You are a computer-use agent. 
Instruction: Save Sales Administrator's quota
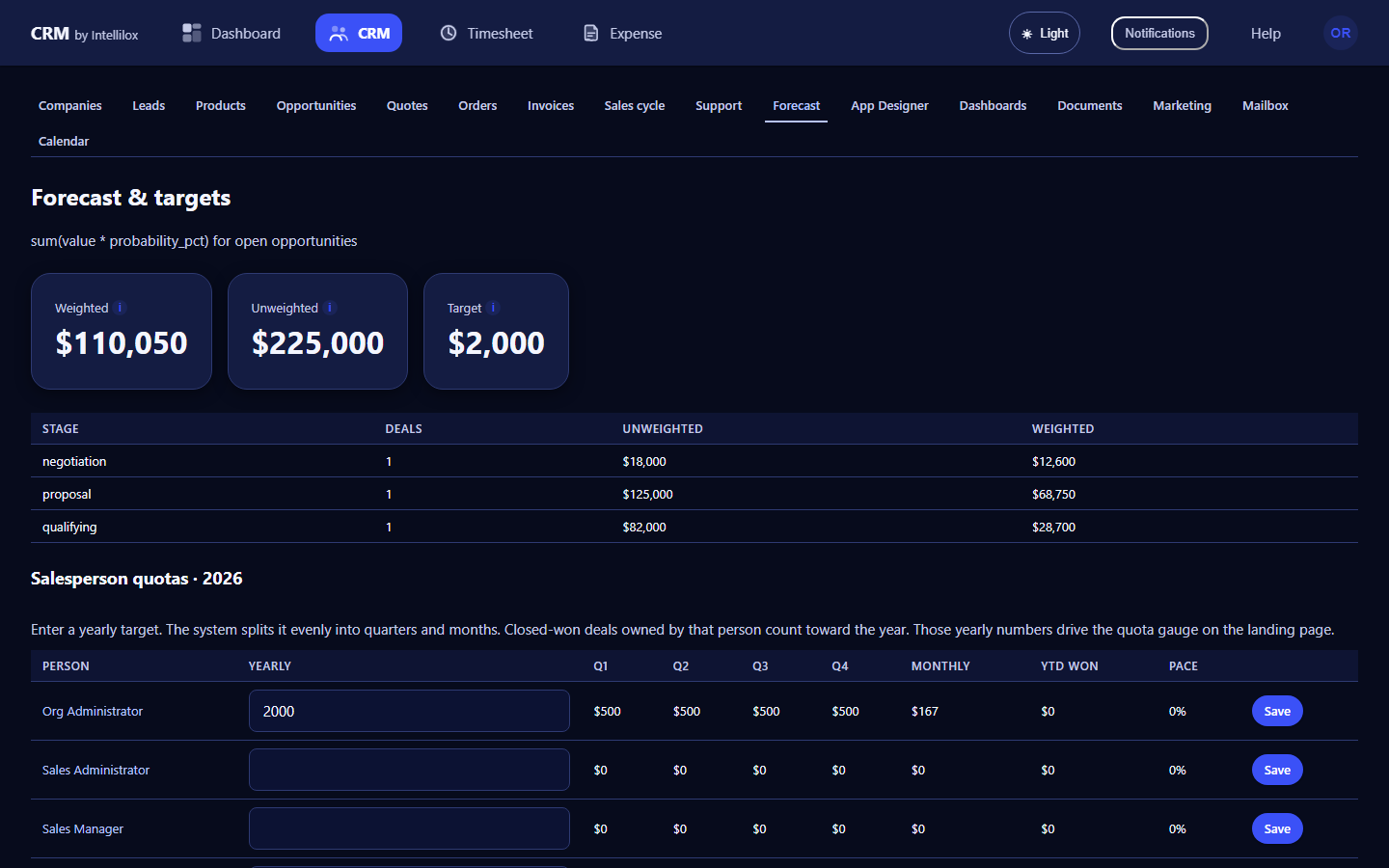(1277, 770)
